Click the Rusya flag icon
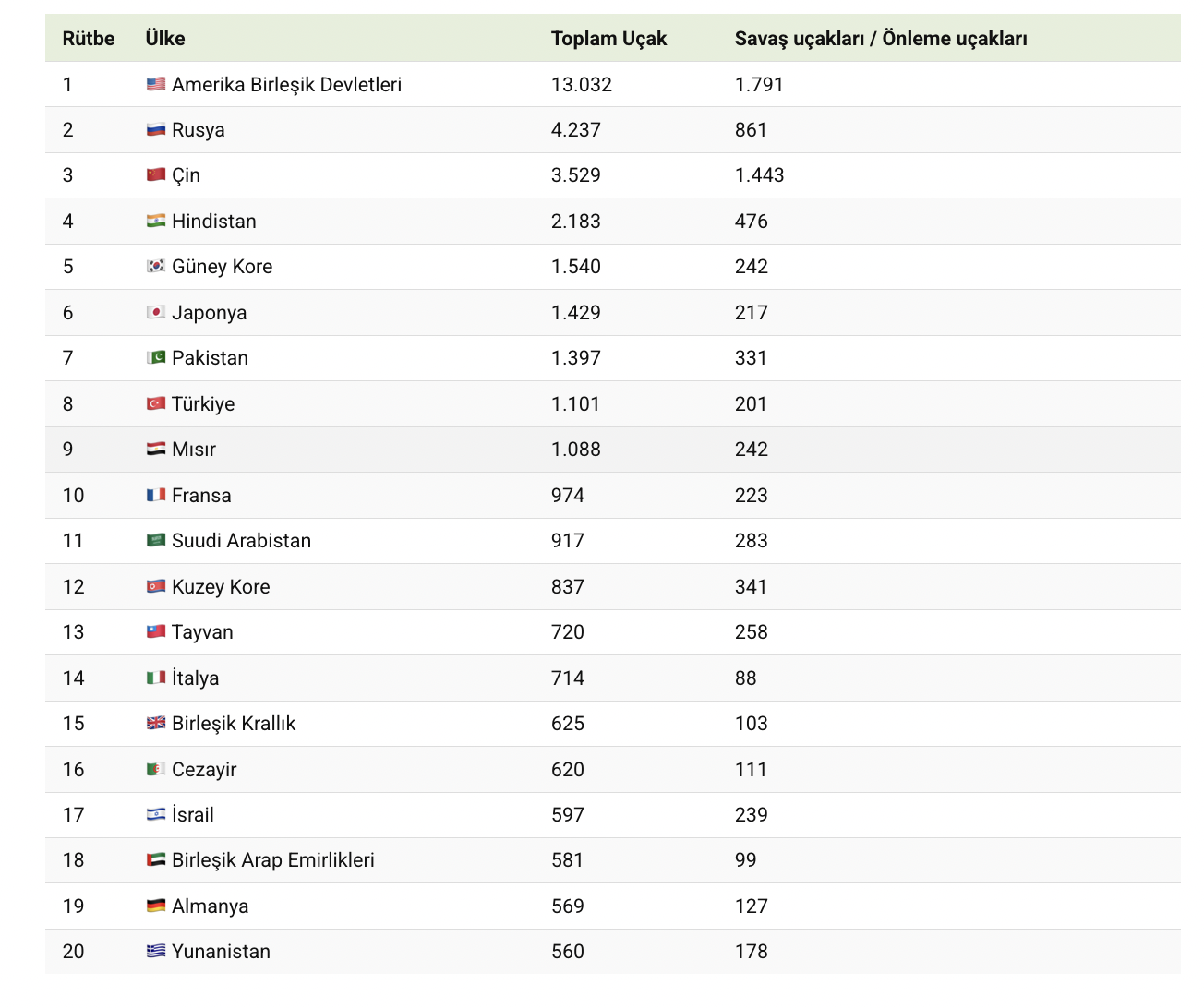1204x1008 pixels. (155, 129)
